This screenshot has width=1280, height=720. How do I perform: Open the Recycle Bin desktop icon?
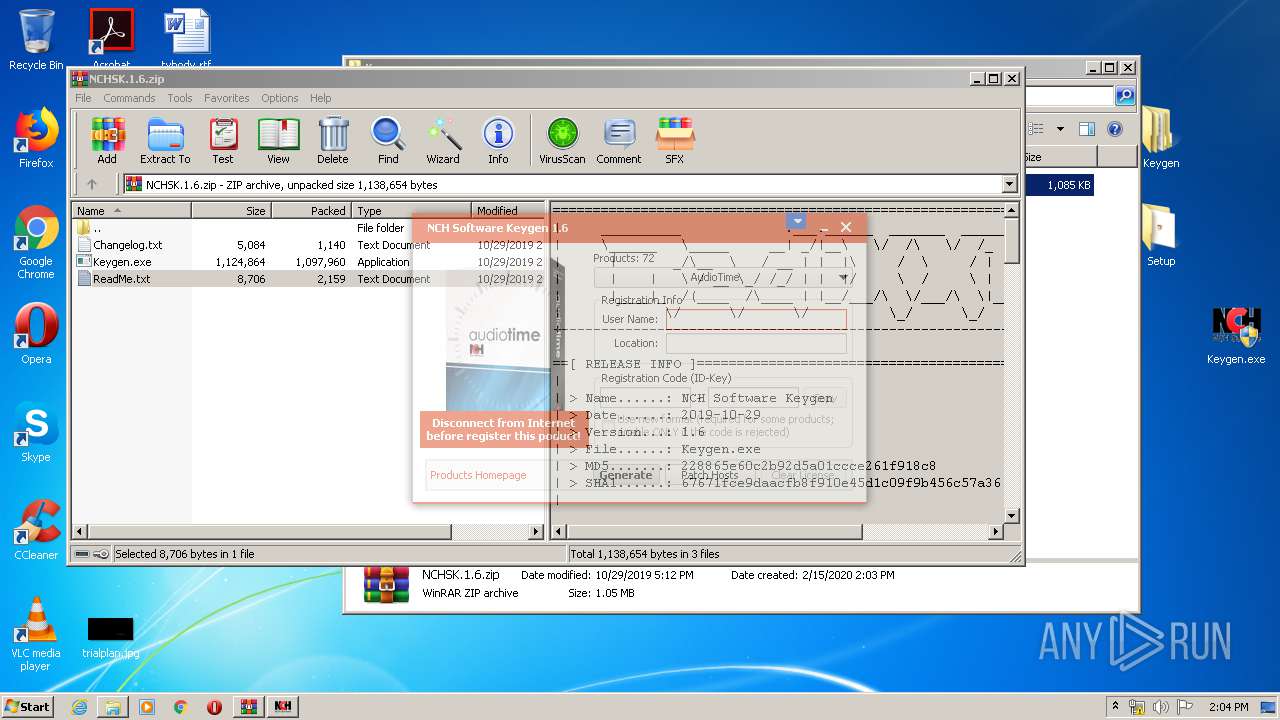click(x=36, y=40)
